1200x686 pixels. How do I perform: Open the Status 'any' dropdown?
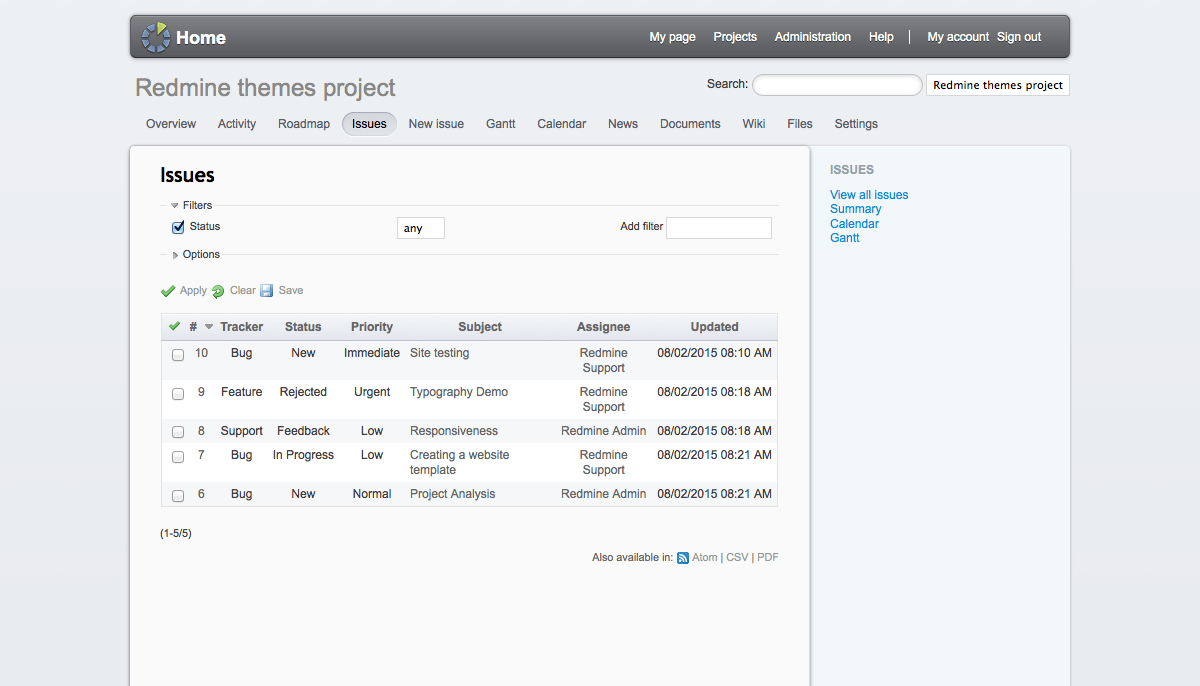[x=421, y=228]
